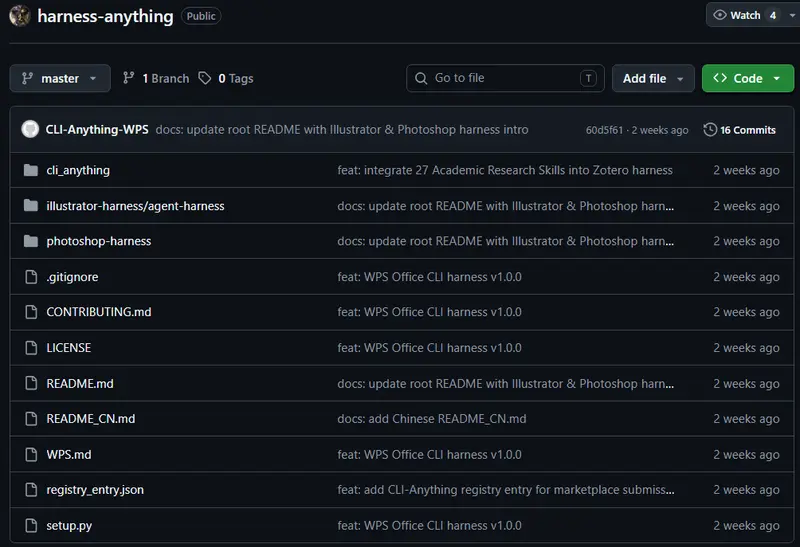The image size is (800, 547).
Task: Click the registry_entry.json file icon
Action: click(31, 489)
